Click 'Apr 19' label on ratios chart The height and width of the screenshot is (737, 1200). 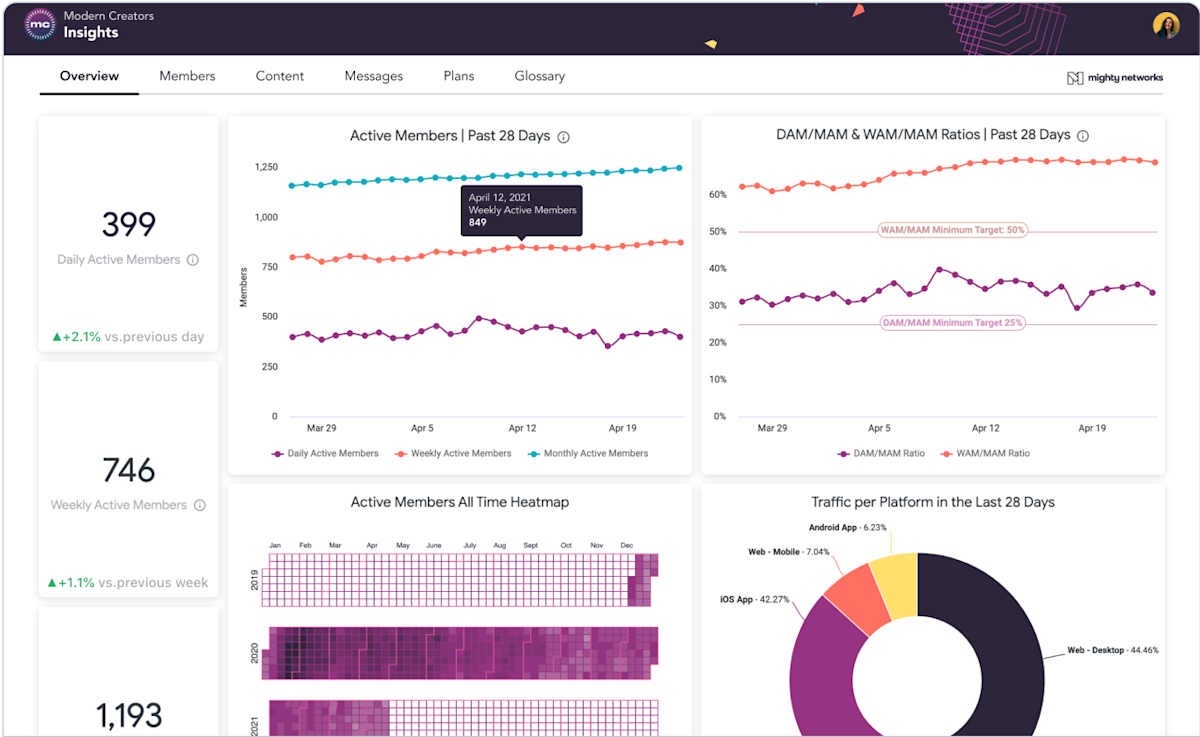pos(1092,428)
